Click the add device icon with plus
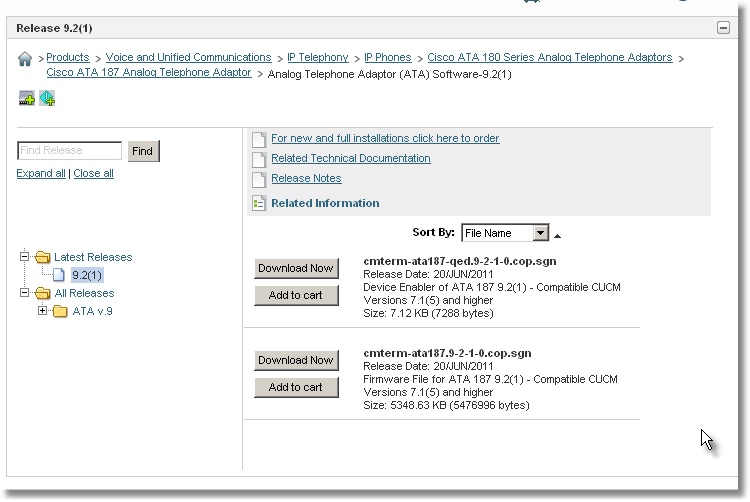This screenshot has width=750, height=502. 27,98
